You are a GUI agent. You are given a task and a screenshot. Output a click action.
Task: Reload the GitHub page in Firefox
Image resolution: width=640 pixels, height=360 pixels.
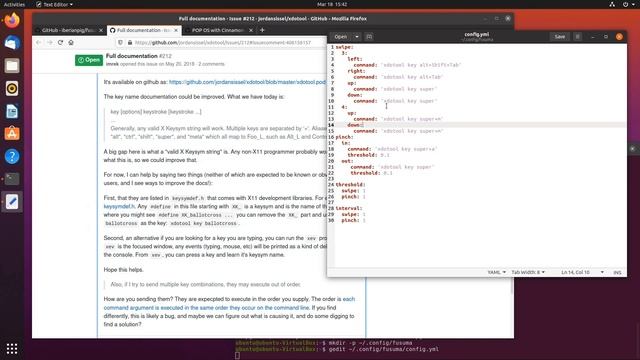pyautogui.click(x=60, y=42)
